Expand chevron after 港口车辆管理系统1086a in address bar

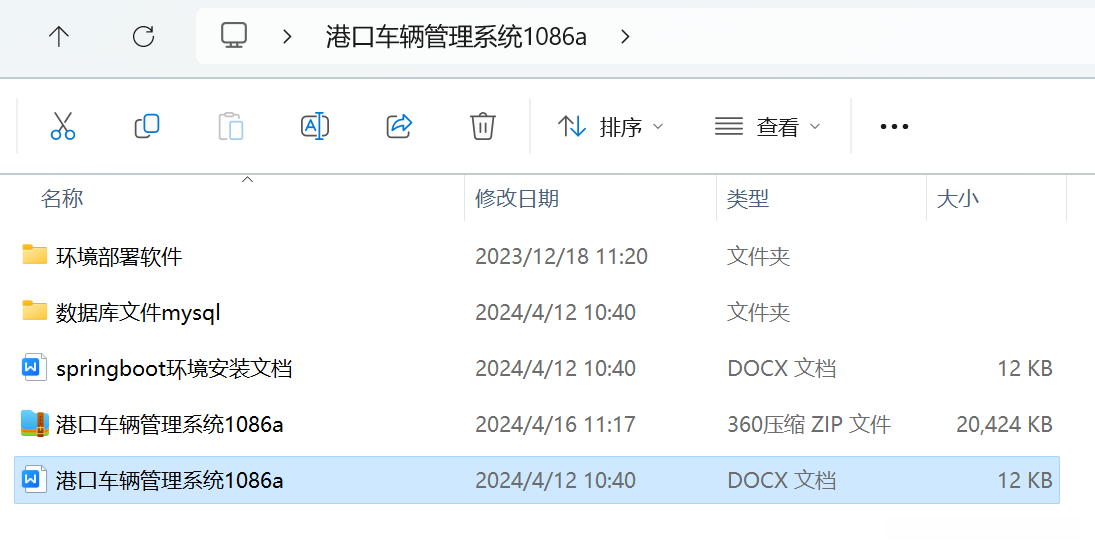(626, 37)
